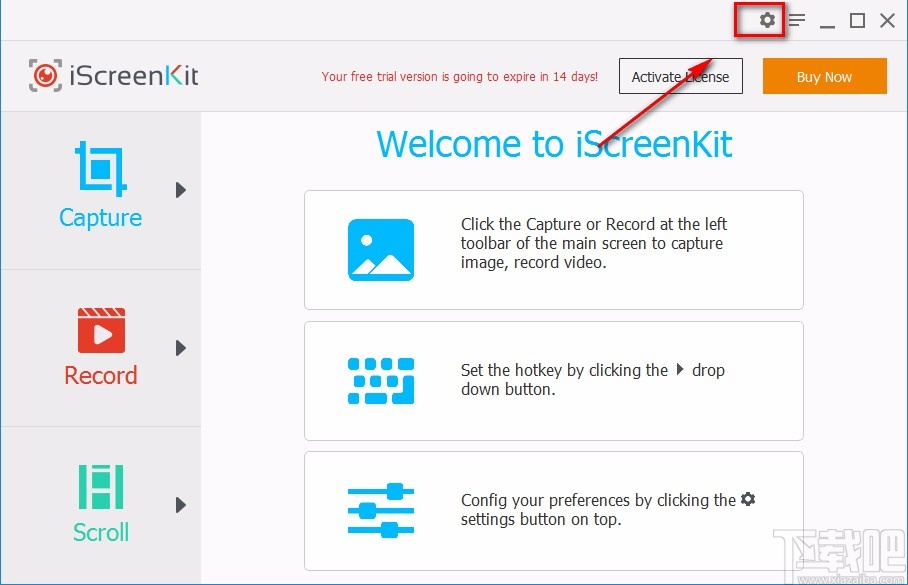Screen dimensions: 908x585
Task: Click the sliders preferences icon in third card
Action: (x=381, y=510)
